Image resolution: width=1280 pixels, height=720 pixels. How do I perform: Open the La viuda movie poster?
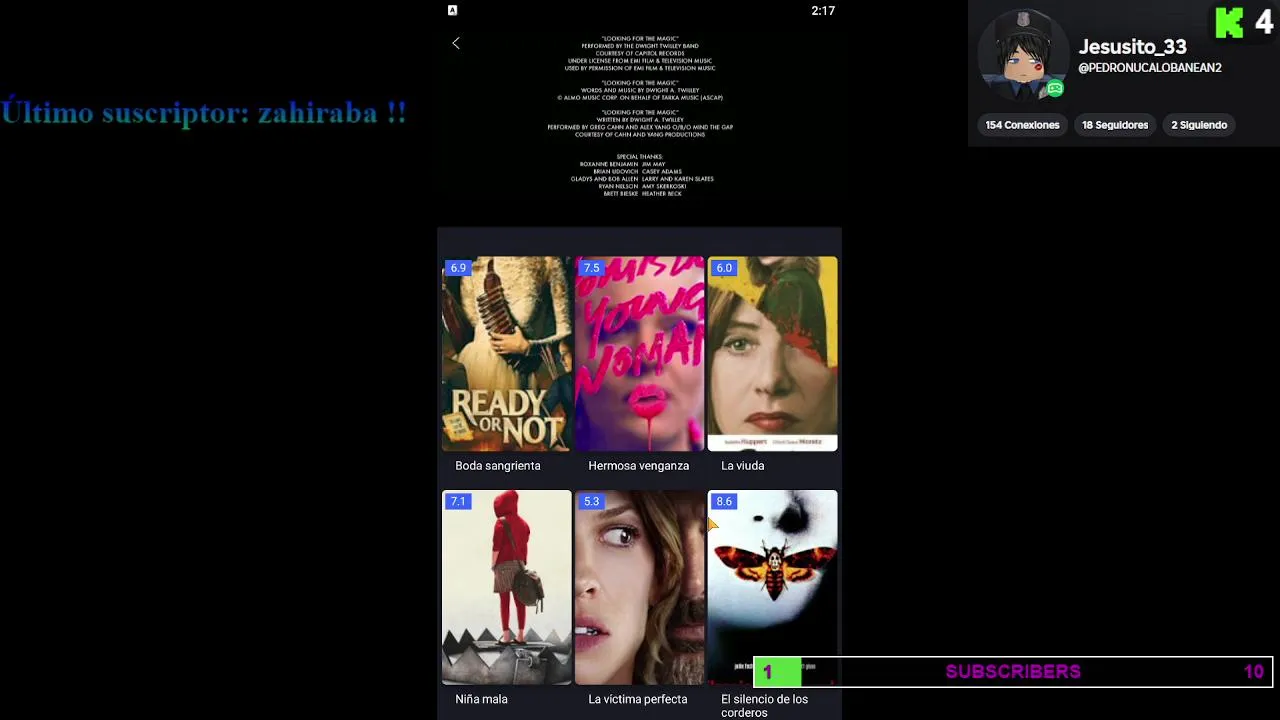pyautogui.click(x=773, y=354)
